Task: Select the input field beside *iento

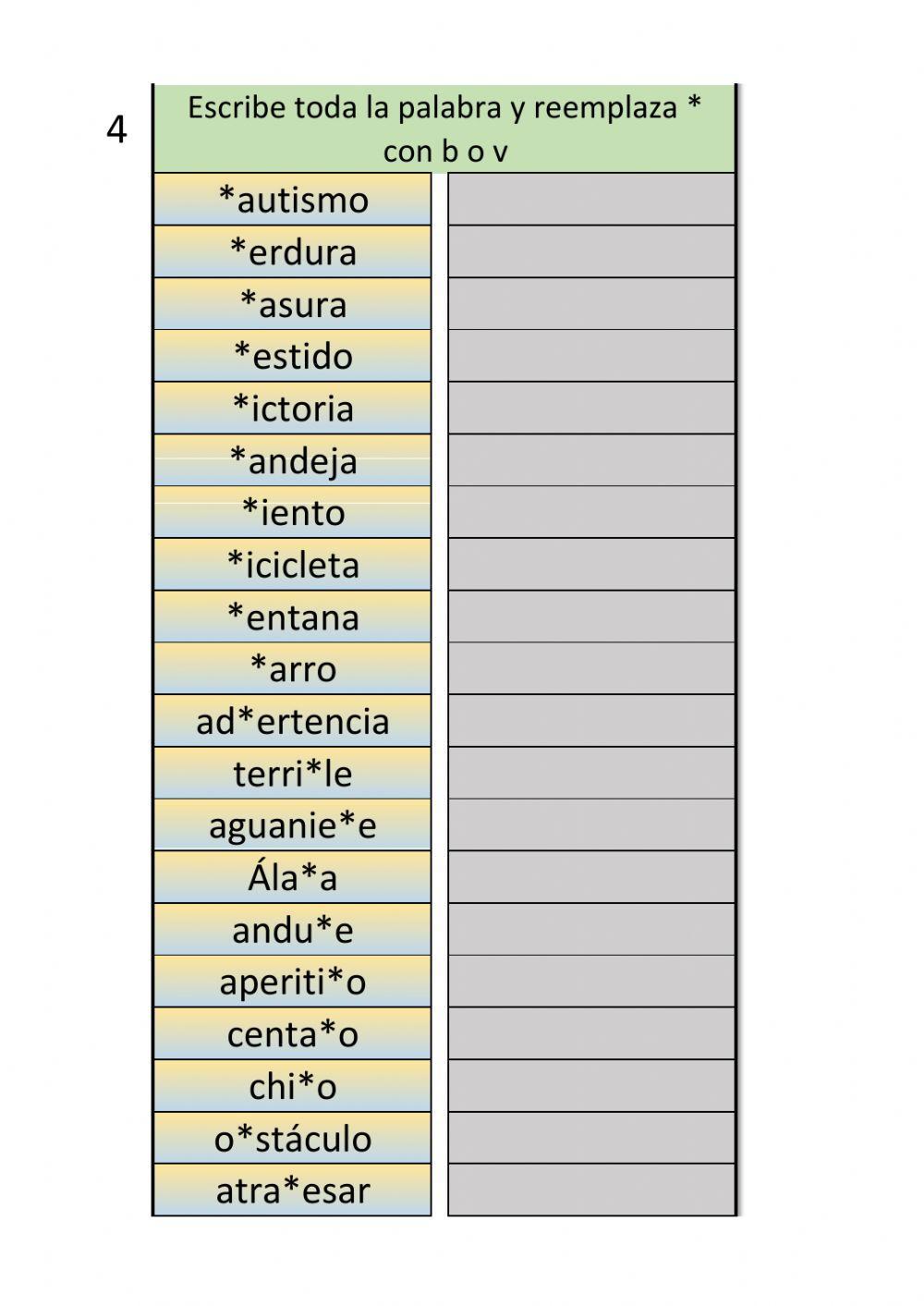Action: pos(591,512)
